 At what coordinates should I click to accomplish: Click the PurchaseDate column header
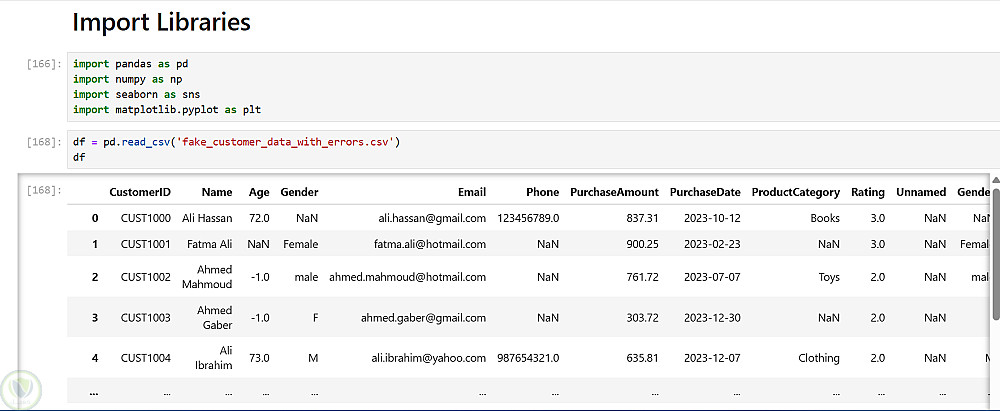tap(705, 192)
